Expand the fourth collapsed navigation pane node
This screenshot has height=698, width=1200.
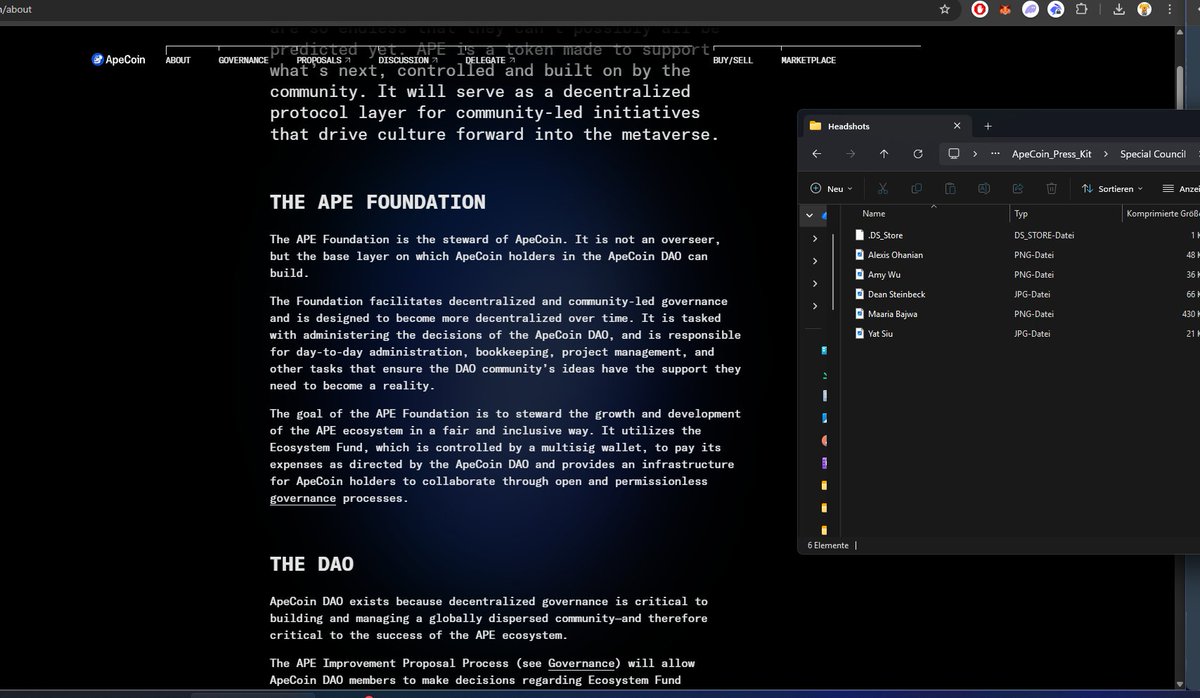[815, 306]
